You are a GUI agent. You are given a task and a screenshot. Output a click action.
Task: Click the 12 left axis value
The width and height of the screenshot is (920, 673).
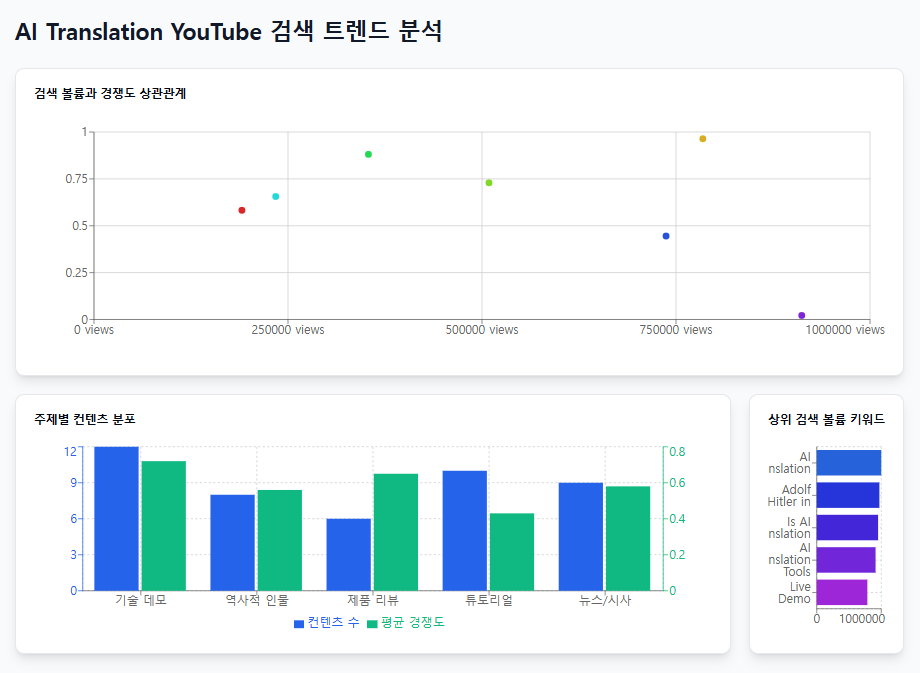click(x=70, y=452)
